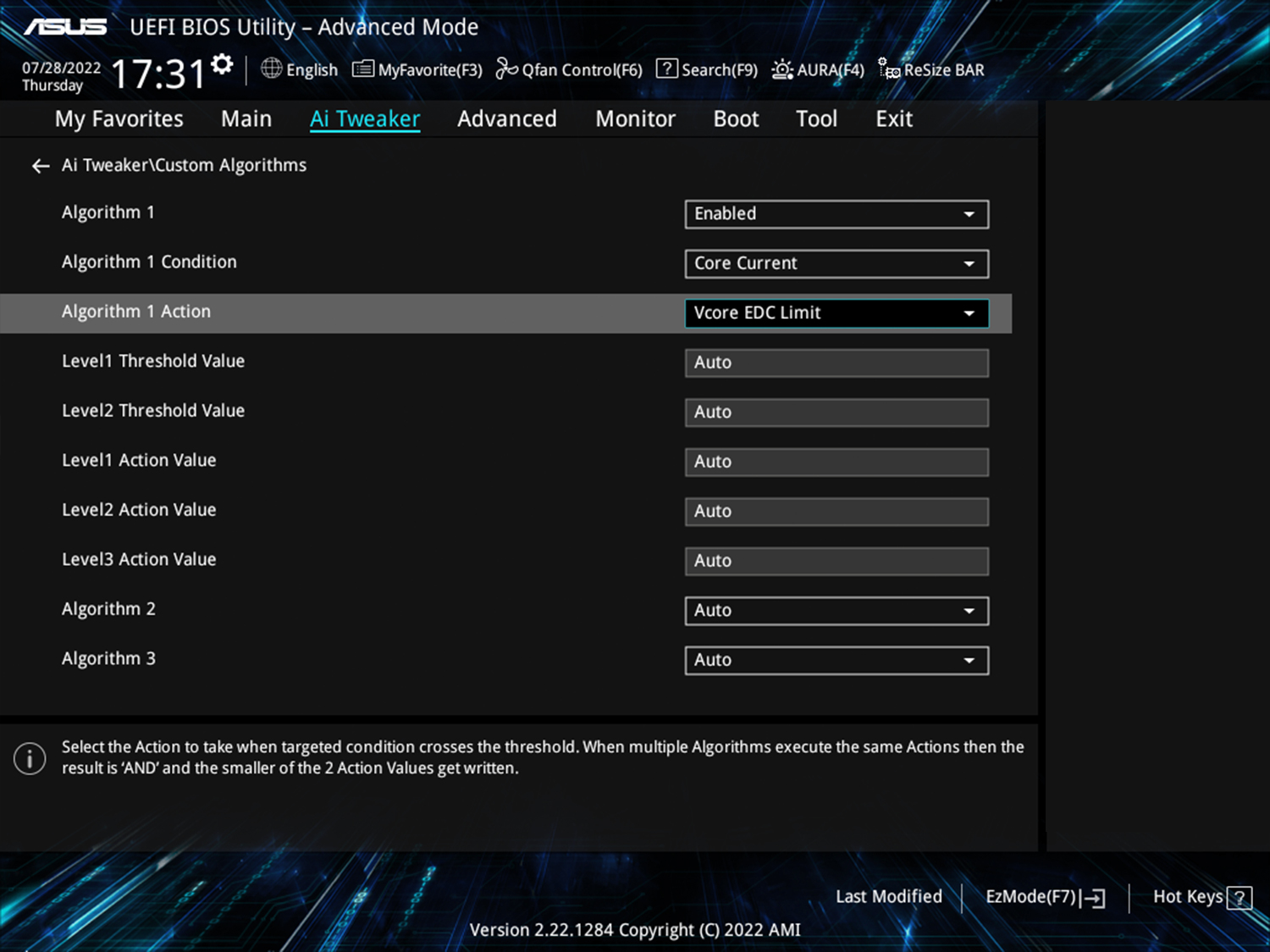Select the Level1 Threshold Value field

pyautogui.click(x=837, y=362)
